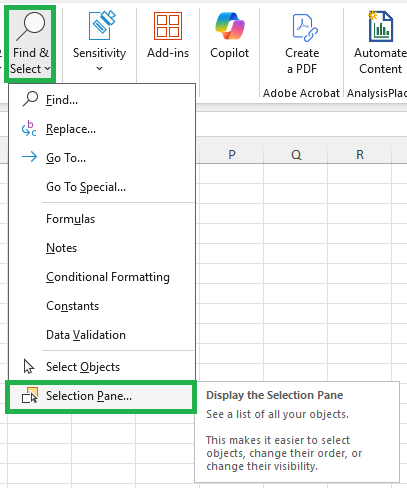Select column R header
The image size is (407, 488).
pyautogui.click(x=360, y=155)
